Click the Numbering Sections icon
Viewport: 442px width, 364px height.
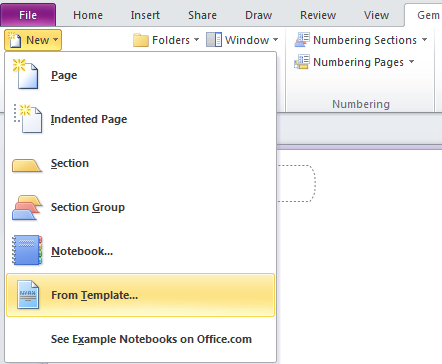click(302, 40)
